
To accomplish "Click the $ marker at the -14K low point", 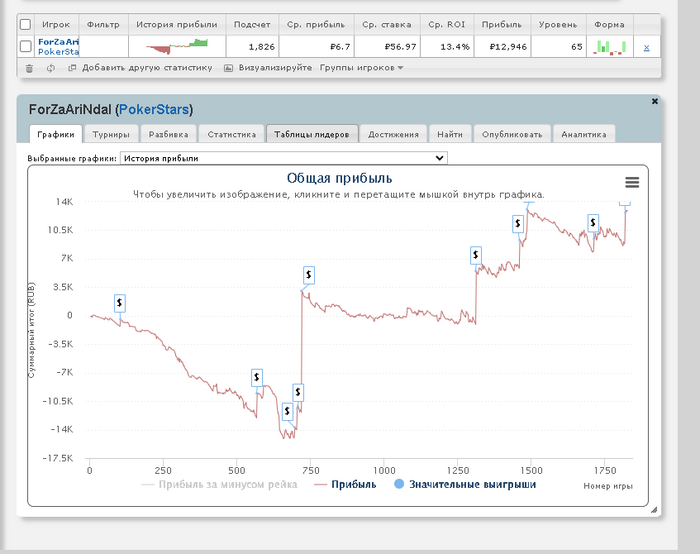I will 288,411.
